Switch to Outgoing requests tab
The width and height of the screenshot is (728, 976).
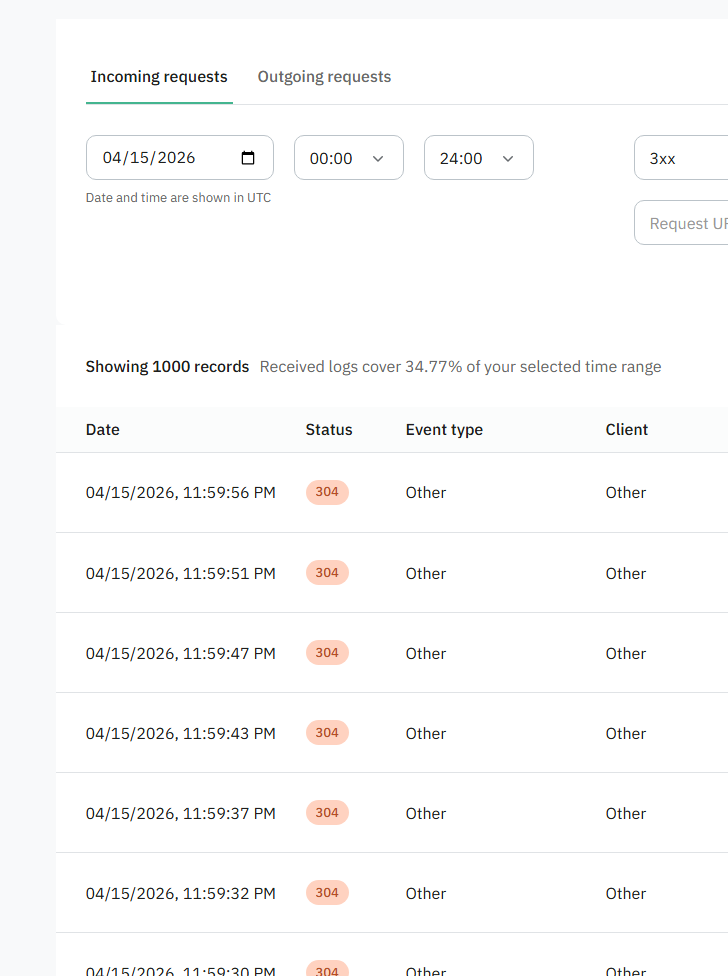tap(324, 77)
